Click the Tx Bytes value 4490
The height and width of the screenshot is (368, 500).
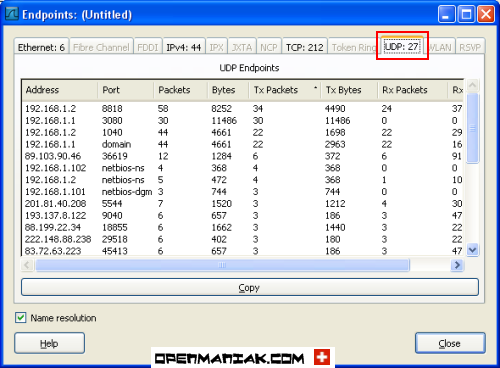pyautogui.click(x=335, y=109)
